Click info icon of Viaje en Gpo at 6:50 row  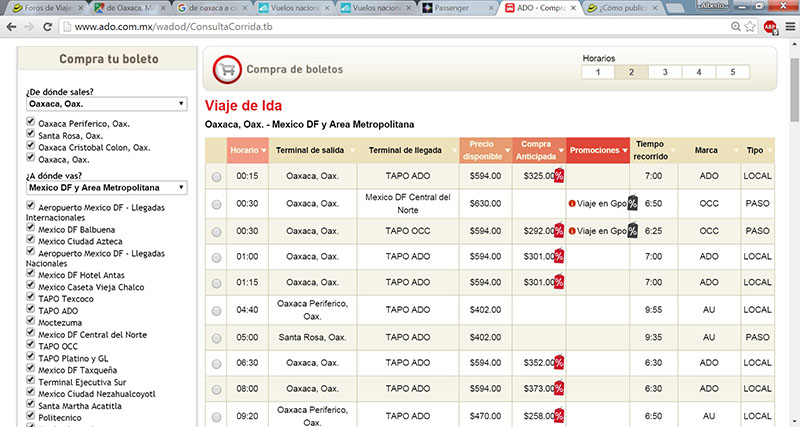(572, 204)
